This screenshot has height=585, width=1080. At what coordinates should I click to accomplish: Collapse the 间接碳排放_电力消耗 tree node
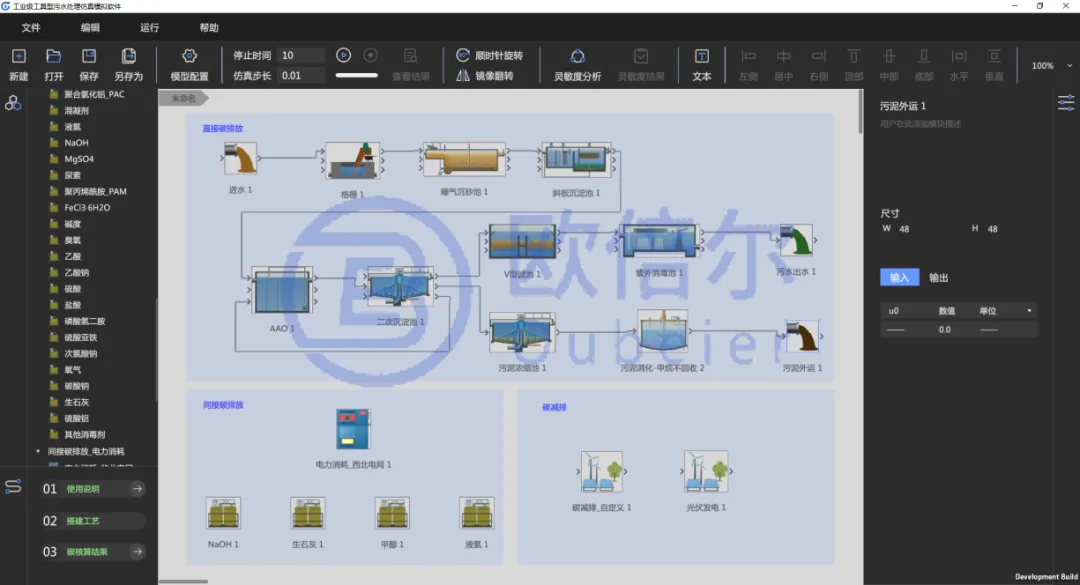pyautogui.click(x=38, y=451)
